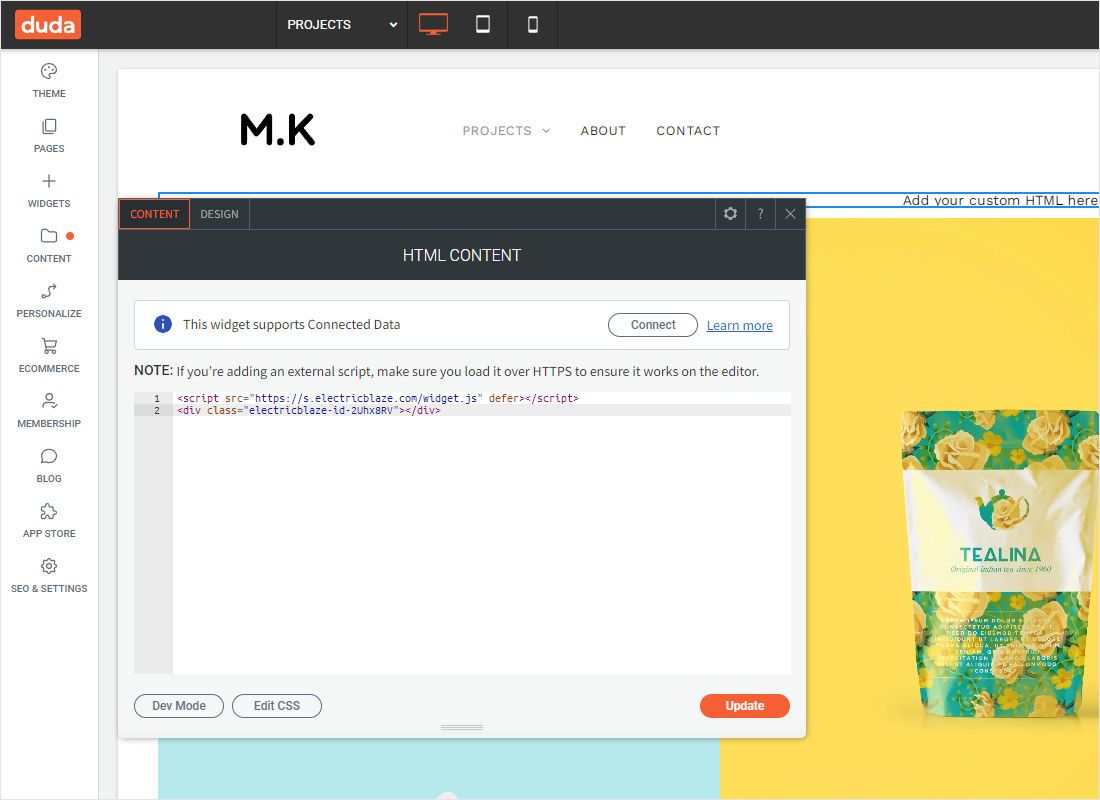This screenshot has height=800, width=1100.
Task: Switch to the DESIGN tab
Action: point(220,214)
